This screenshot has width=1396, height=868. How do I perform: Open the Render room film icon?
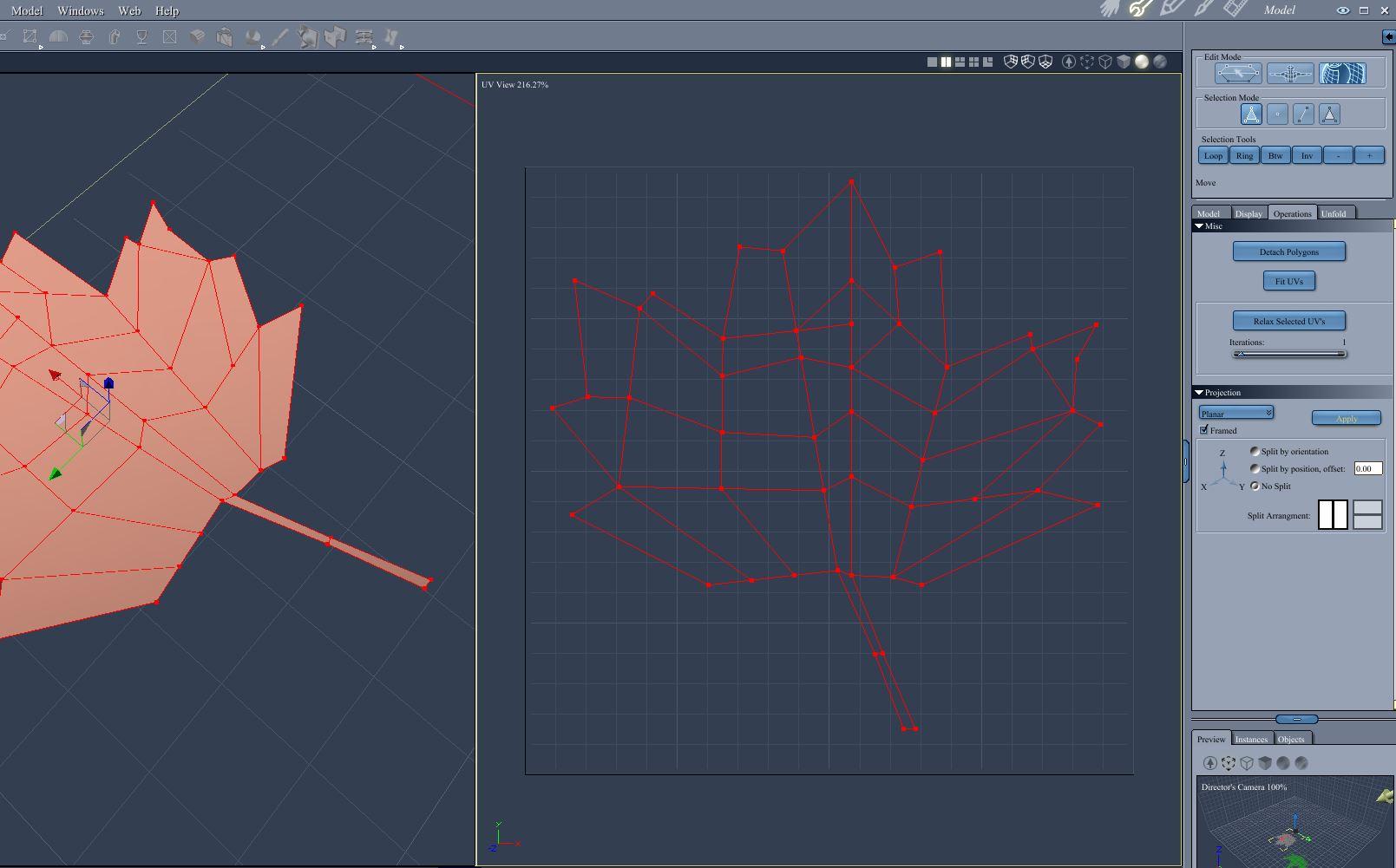click(1235, 10)
